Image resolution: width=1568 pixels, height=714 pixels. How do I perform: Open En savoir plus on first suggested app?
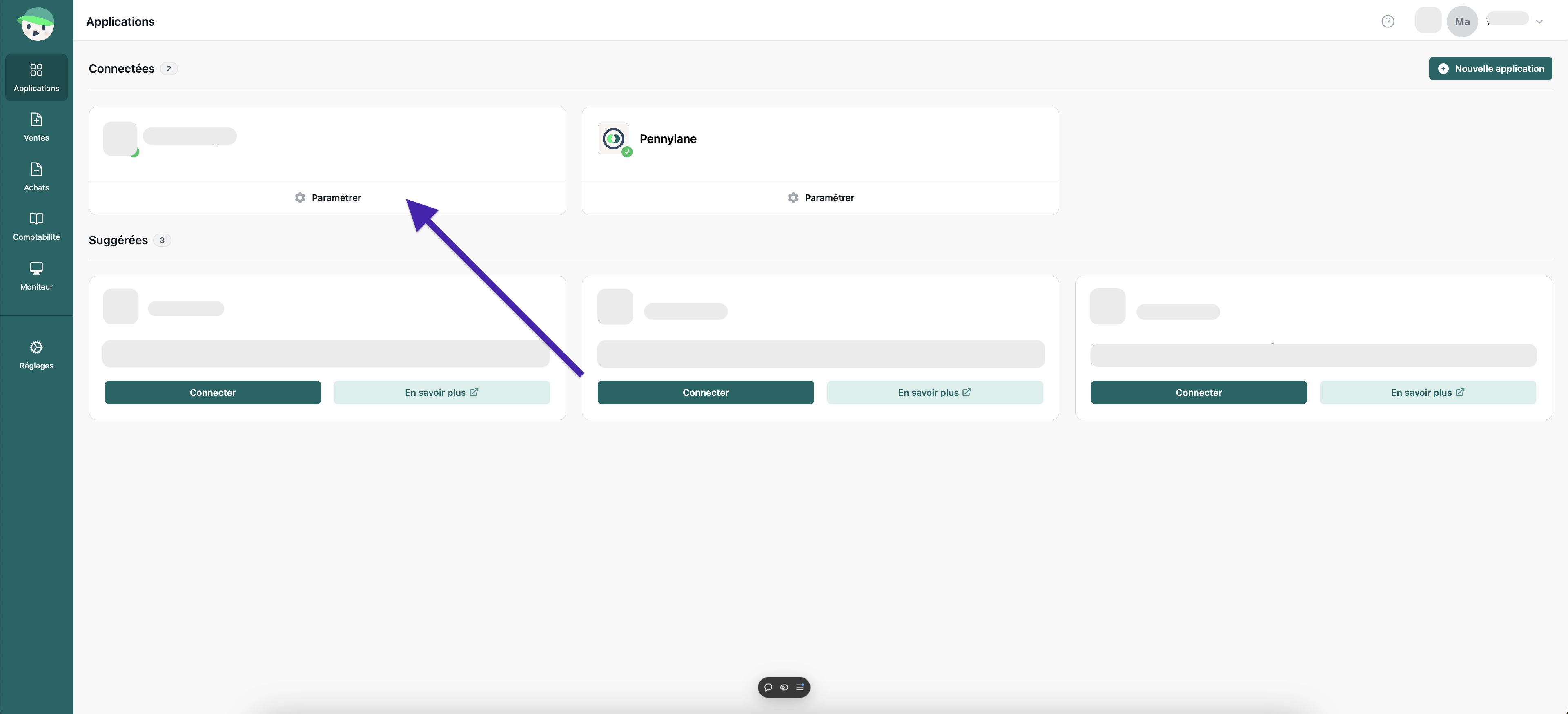(x=442, y=393)
